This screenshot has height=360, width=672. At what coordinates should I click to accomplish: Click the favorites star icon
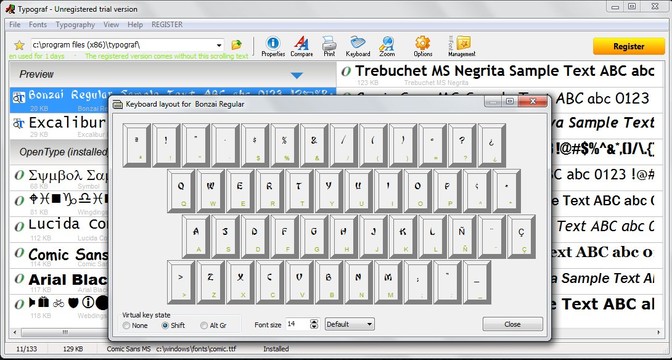click(x=19, y=45)
